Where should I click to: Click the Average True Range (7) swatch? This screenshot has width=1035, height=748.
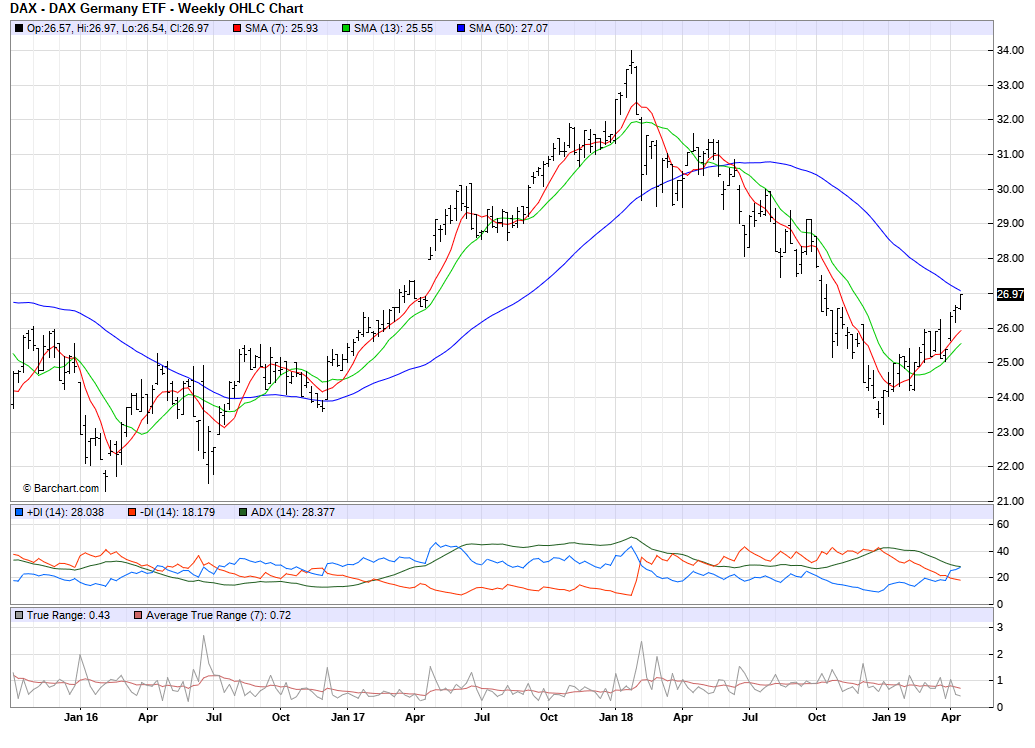[137, 615]
